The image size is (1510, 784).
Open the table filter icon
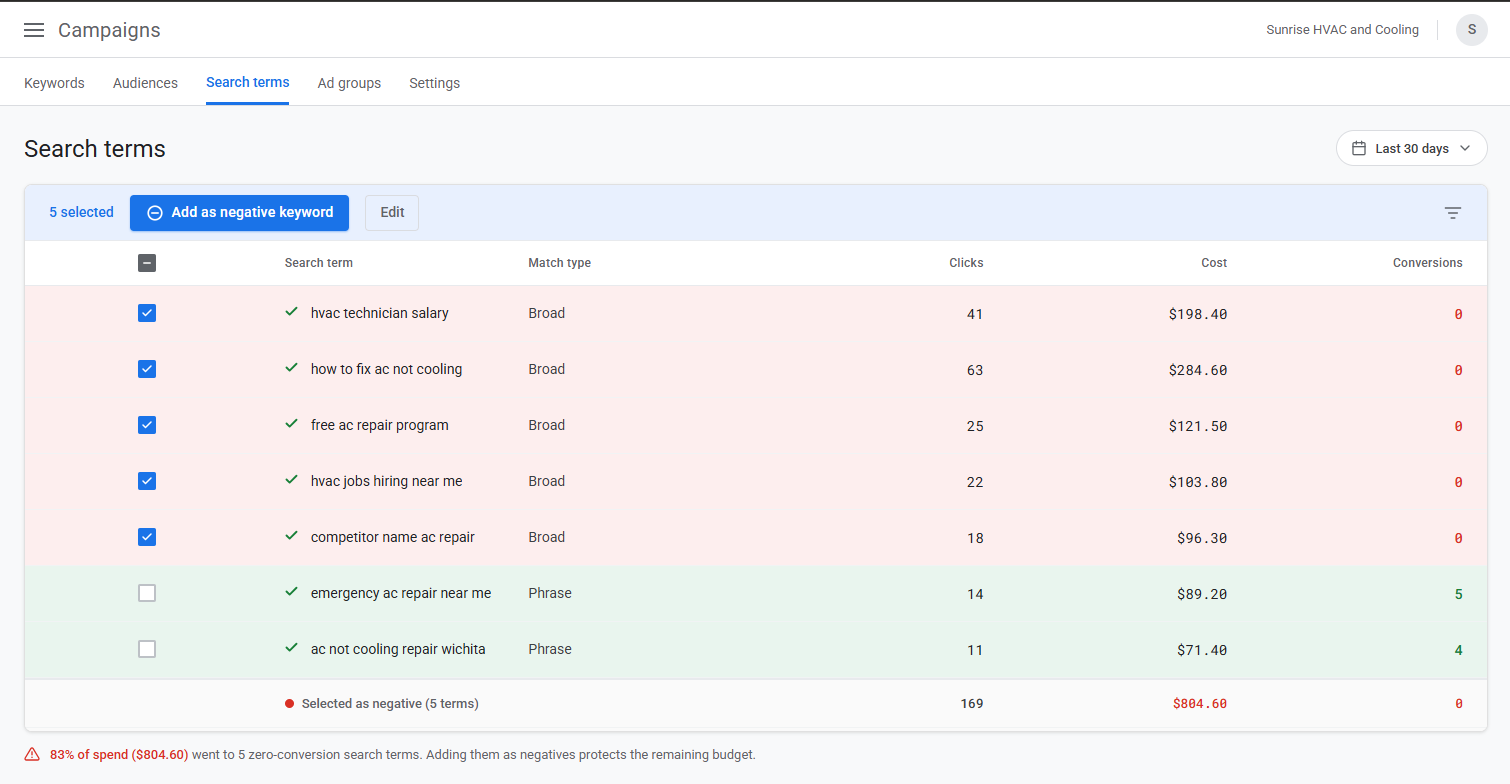1453,213
